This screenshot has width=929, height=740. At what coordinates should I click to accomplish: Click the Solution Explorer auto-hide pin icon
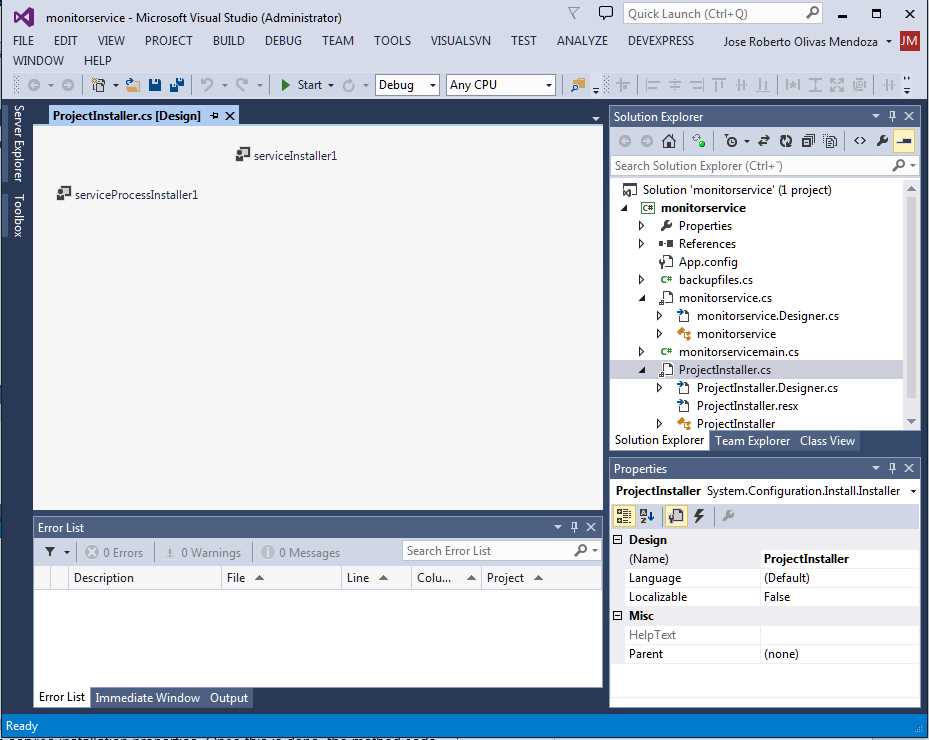892,116
